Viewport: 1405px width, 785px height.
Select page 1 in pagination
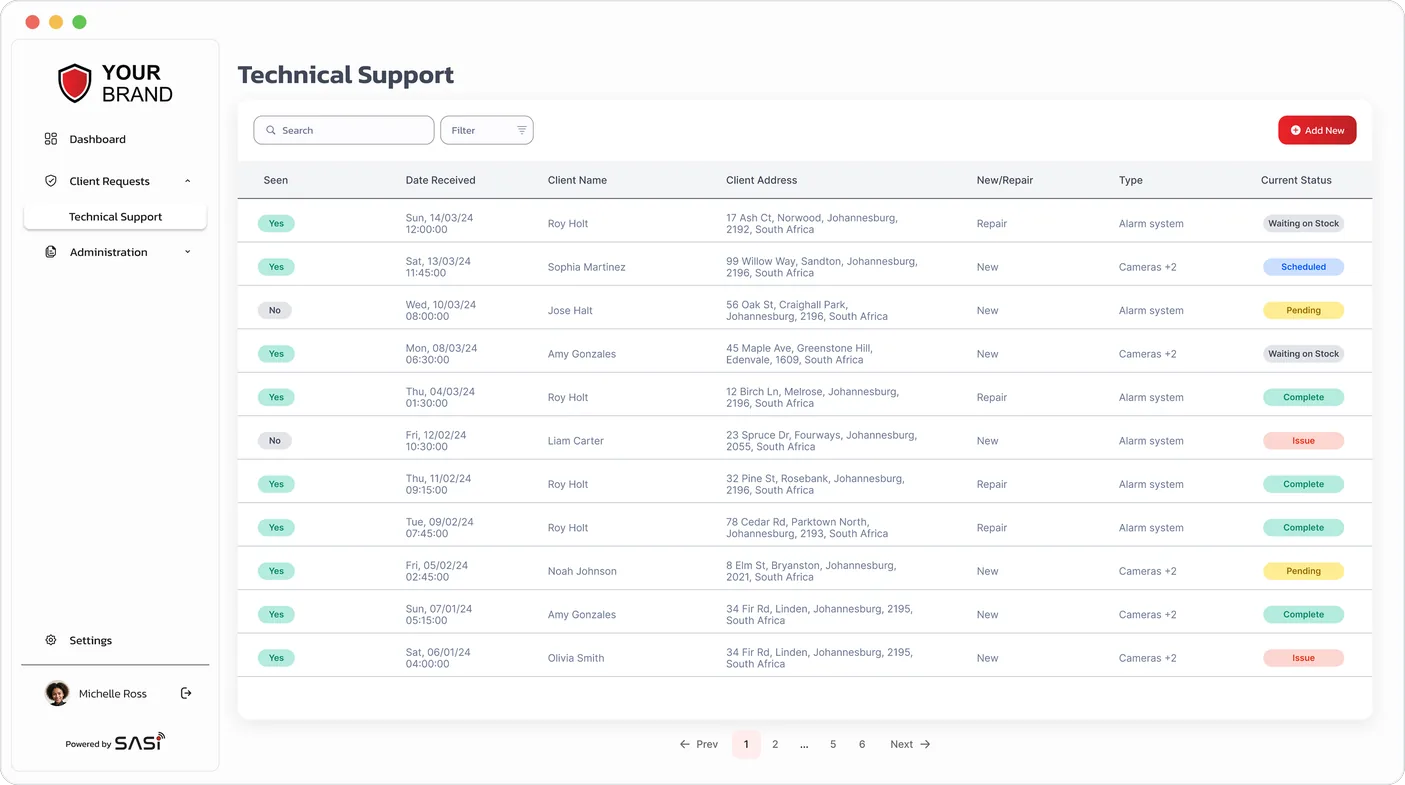pos(746,744)
